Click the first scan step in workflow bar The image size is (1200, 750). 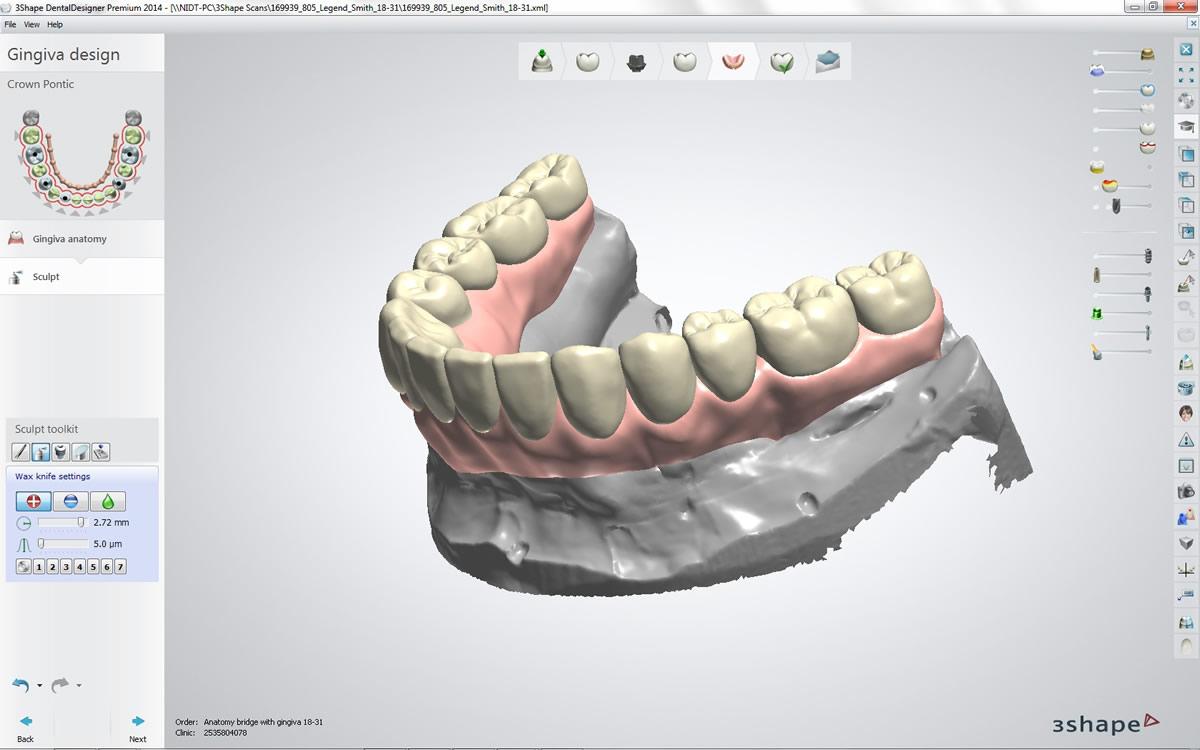541,61
